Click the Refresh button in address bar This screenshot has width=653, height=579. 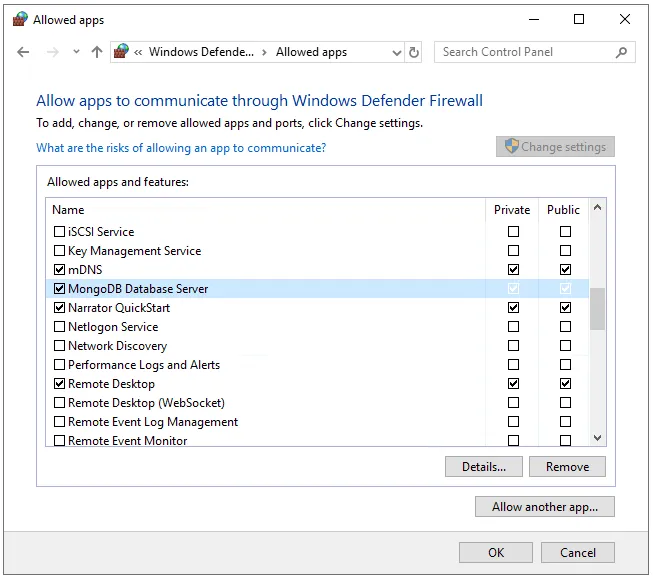[415, 52]
